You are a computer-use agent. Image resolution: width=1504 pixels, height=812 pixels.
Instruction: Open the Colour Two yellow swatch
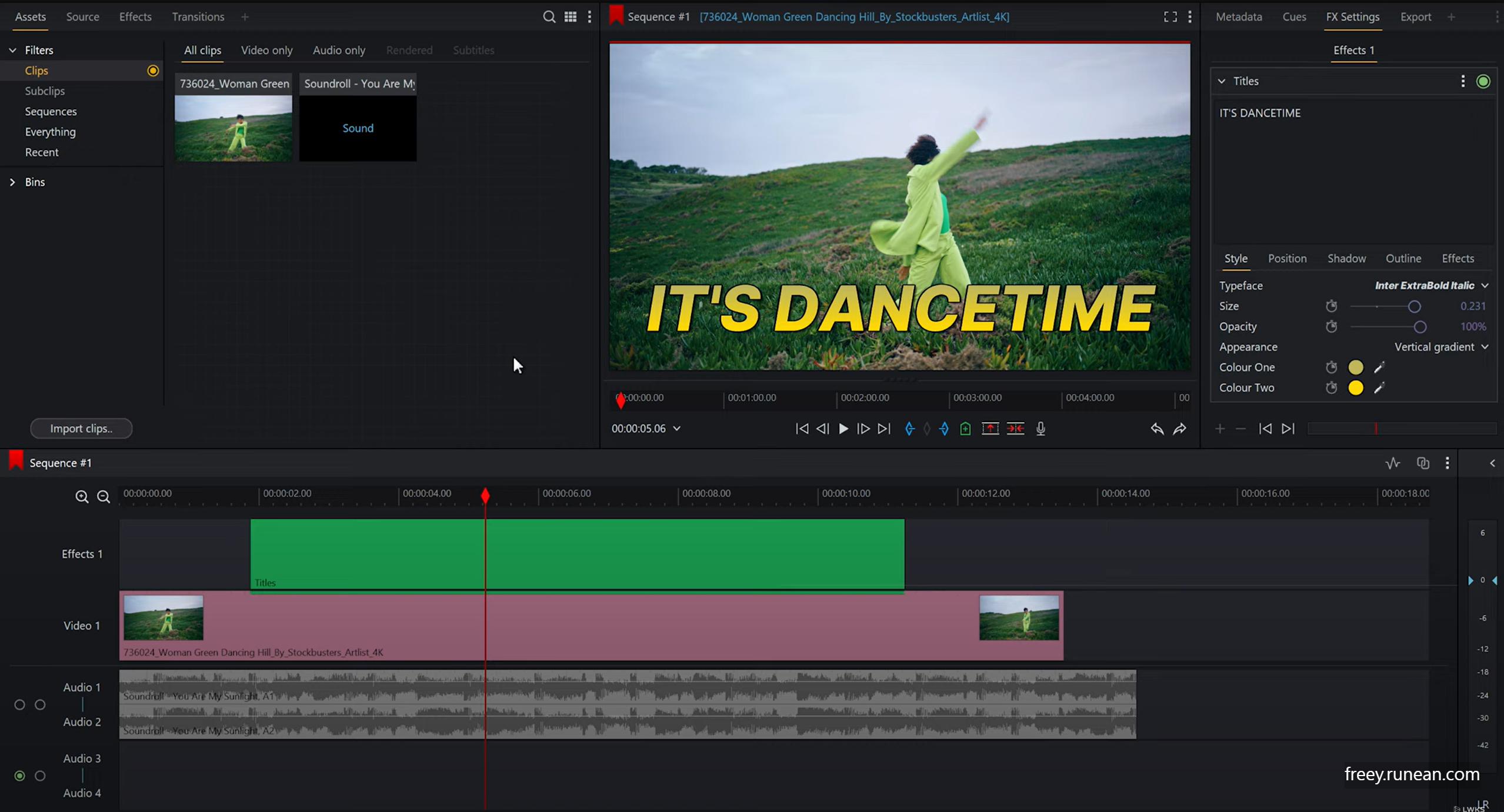pos(1355,388)
